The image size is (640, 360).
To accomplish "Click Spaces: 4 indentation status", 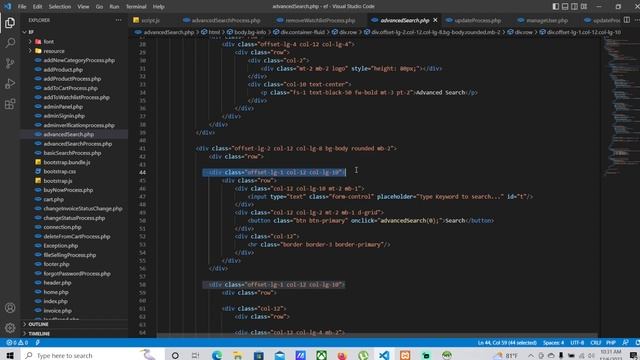I will click(553, 343).
